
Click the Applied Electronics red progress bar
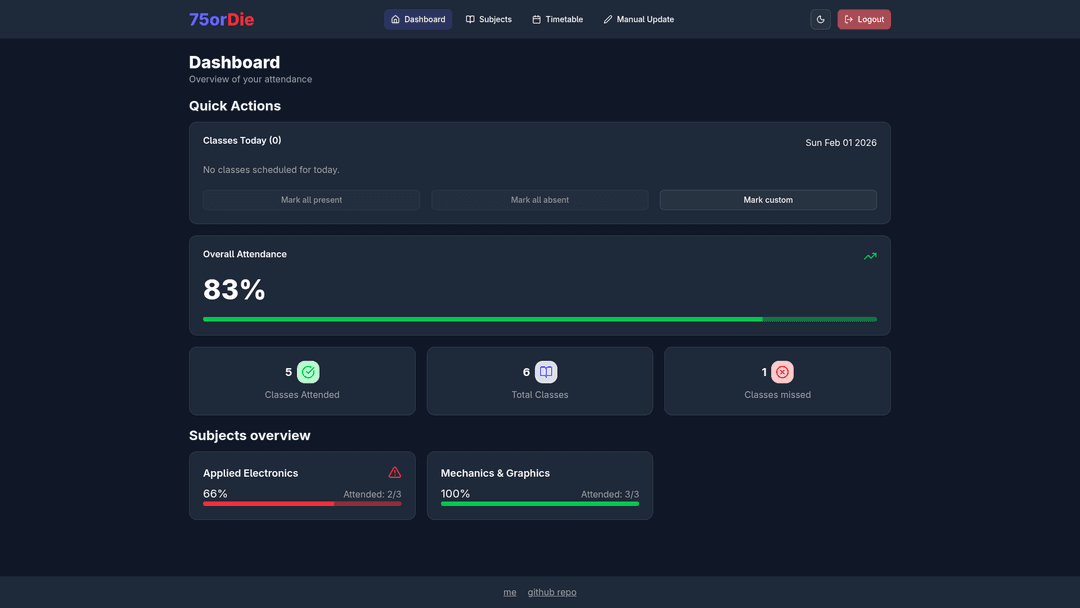tap(302, 504)
